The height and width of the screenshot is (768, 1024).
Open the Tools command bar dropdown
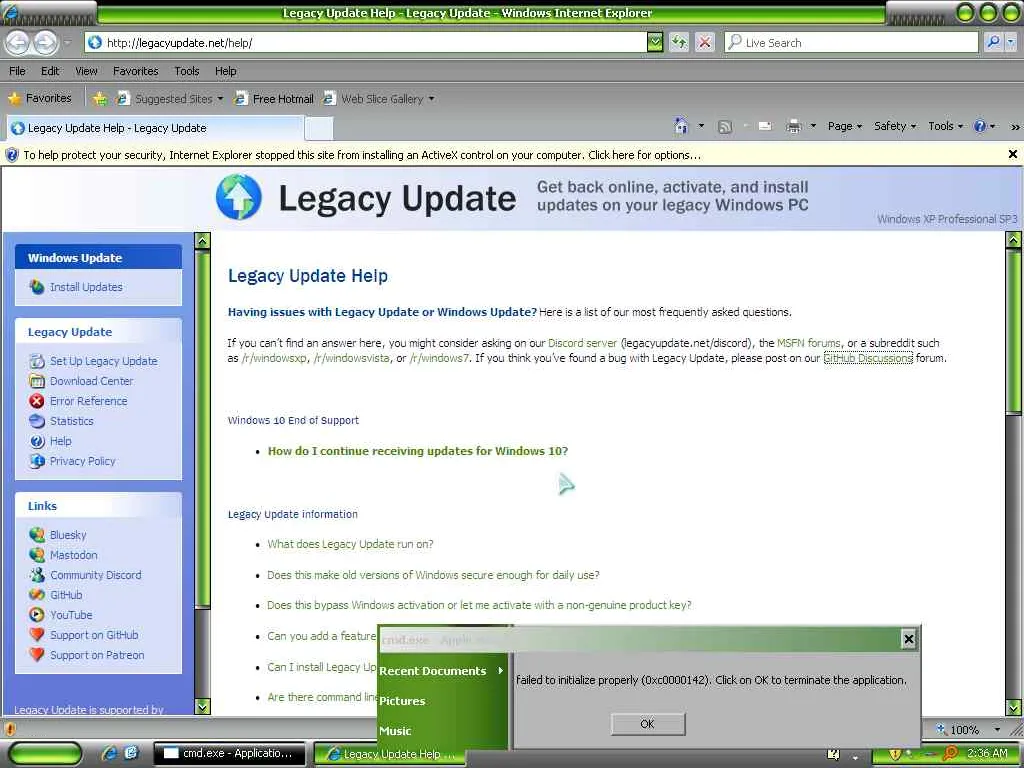tap(945, 127)
